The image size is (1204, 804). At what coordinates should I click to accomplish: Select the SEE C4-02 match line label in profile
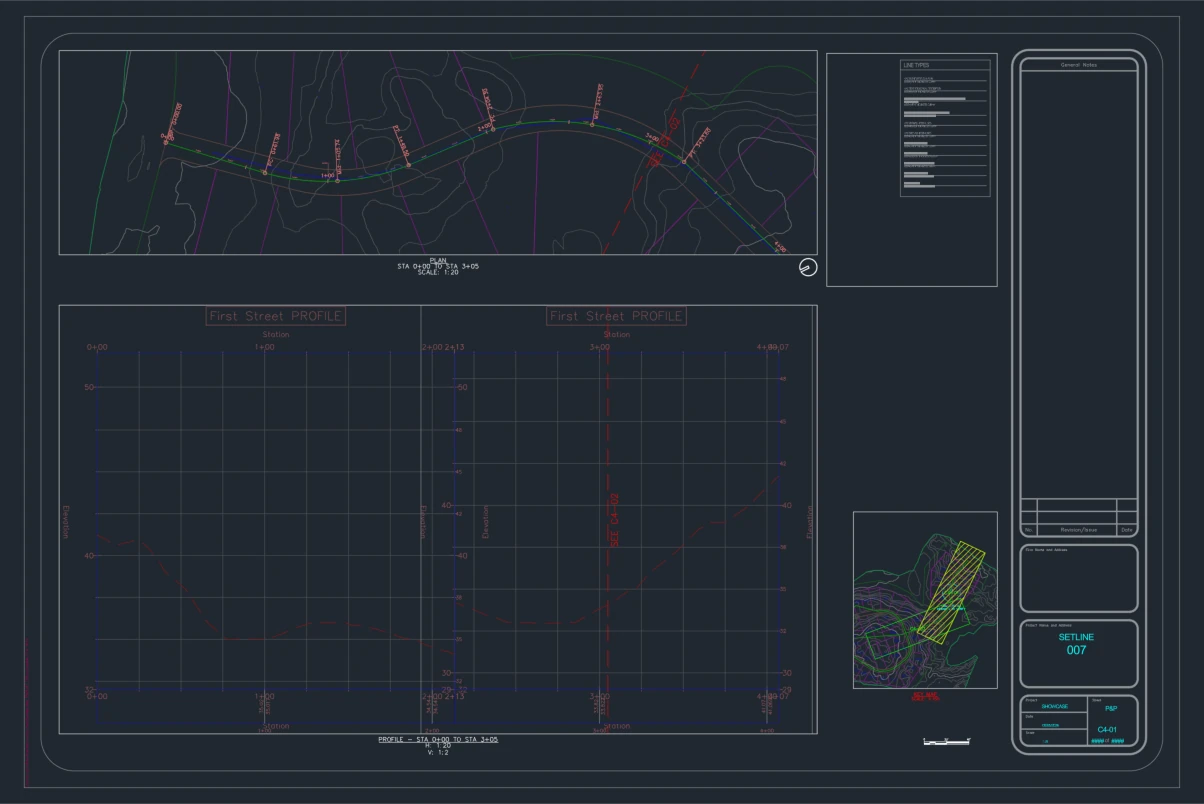click(615, 518)
